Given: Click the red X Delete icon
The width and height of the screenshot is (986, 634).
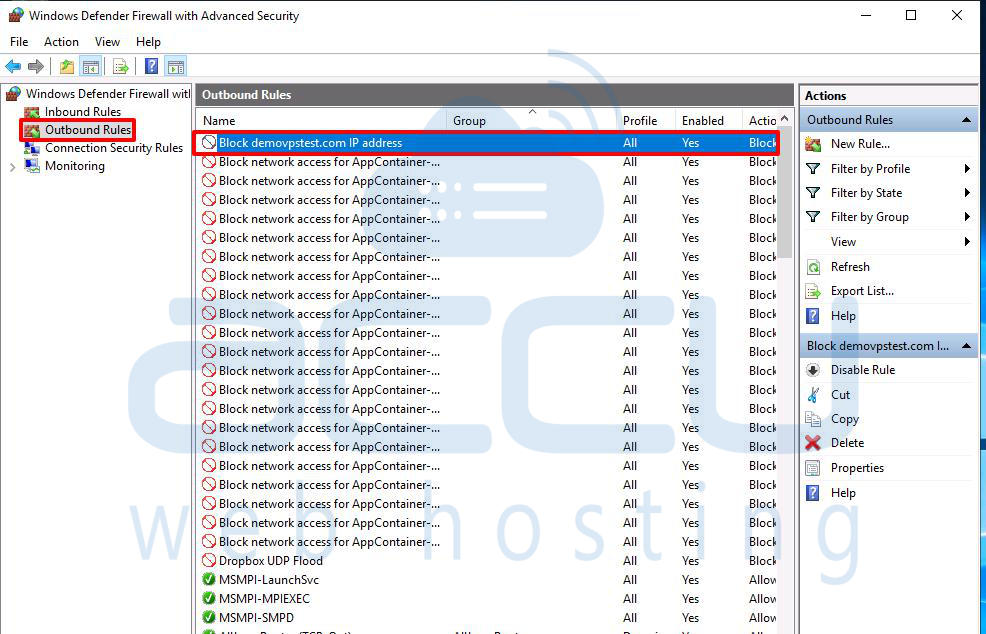Looking at the screenshot, I should tap(813, 443).
